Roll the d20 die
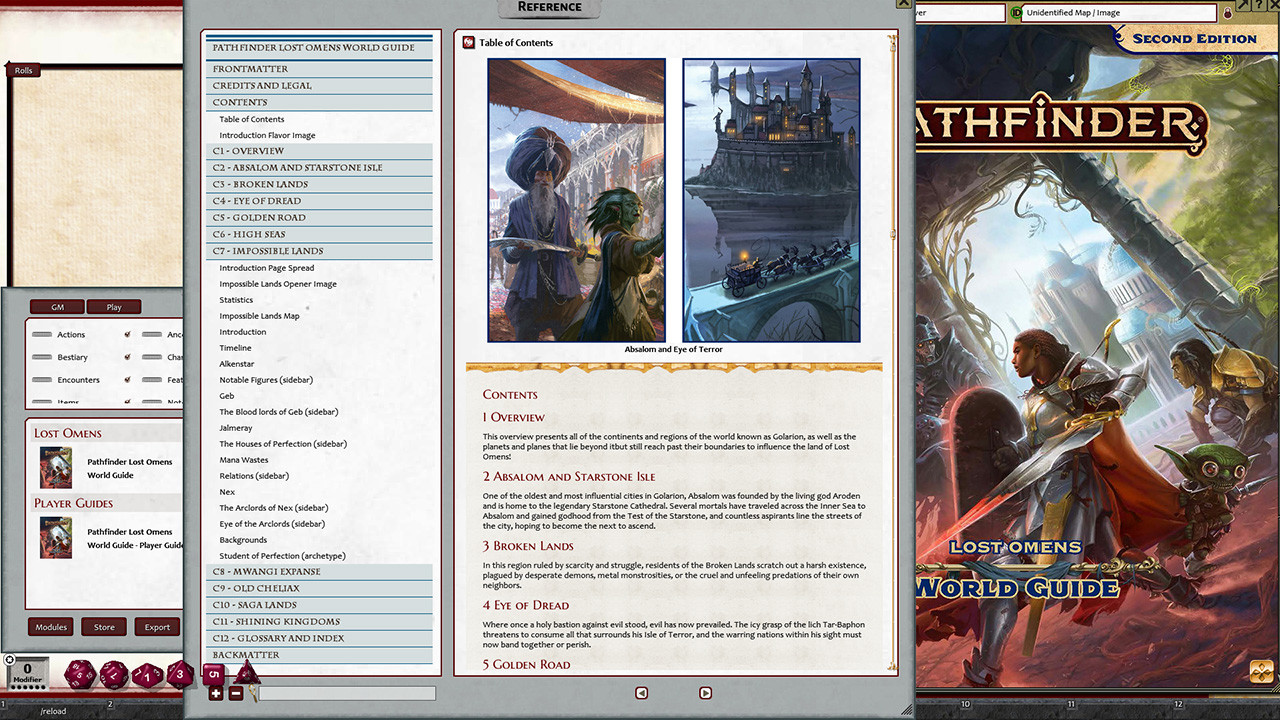Viewport: 1280px width, 720px height. point(78,672)
